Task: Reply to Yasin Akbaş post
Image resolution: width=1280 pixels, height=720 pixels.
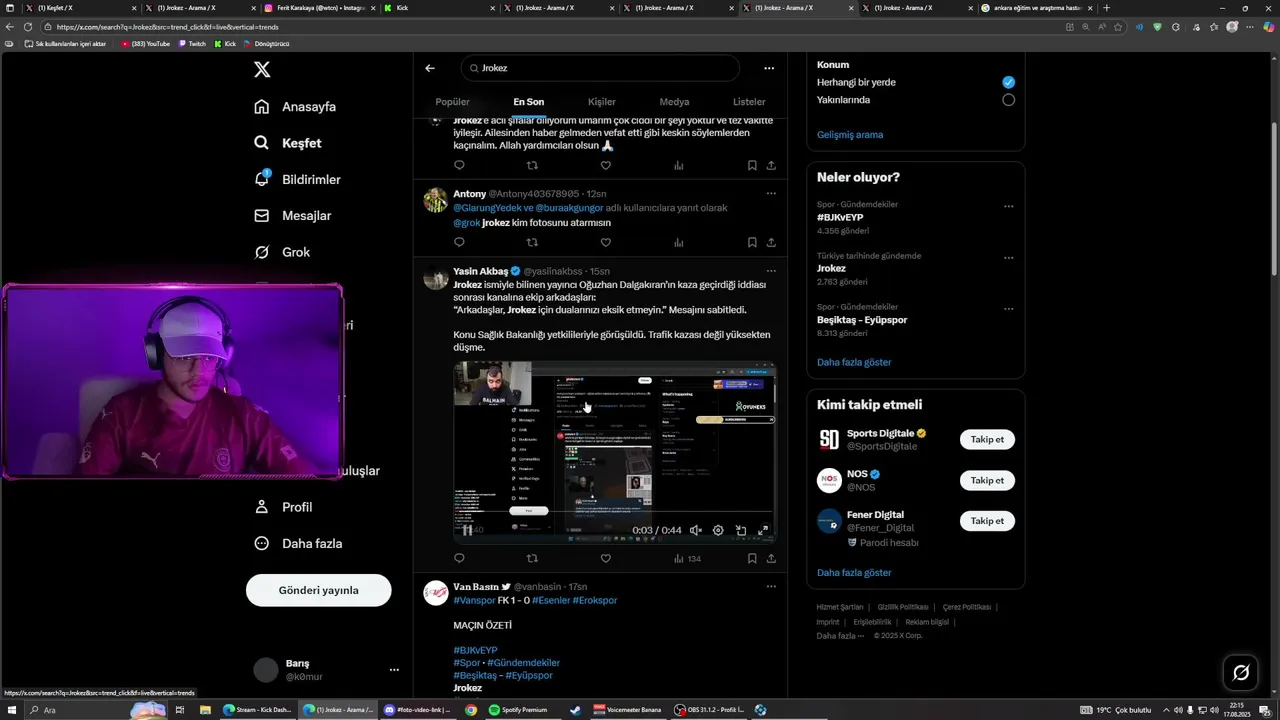Action: click(x=459, y=559)
